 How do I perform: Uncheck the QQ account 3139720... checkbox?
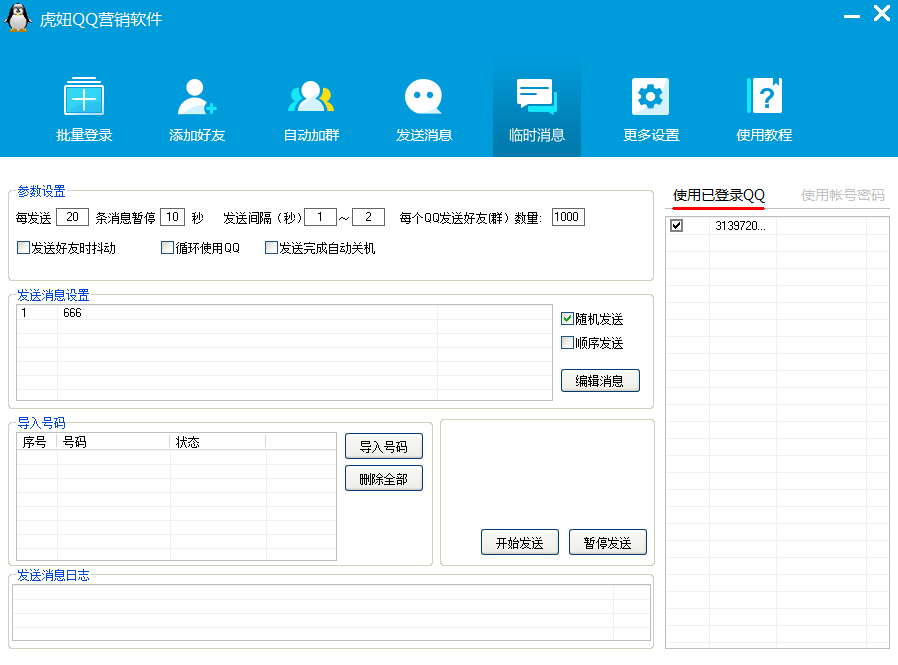pos(676,226)
